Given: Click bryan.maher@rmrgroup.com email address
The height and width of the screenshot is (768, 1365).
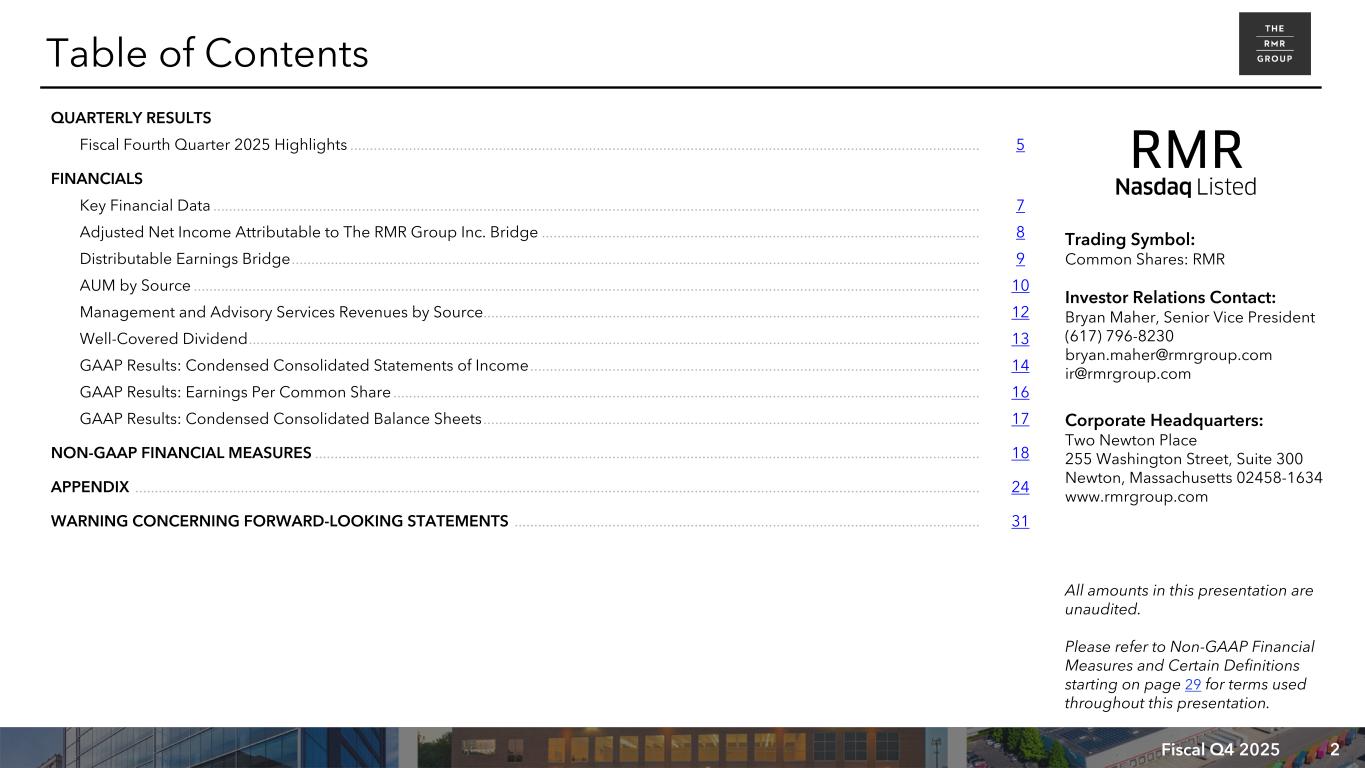Looking at the screenshot, I should tap(1168, 355).
